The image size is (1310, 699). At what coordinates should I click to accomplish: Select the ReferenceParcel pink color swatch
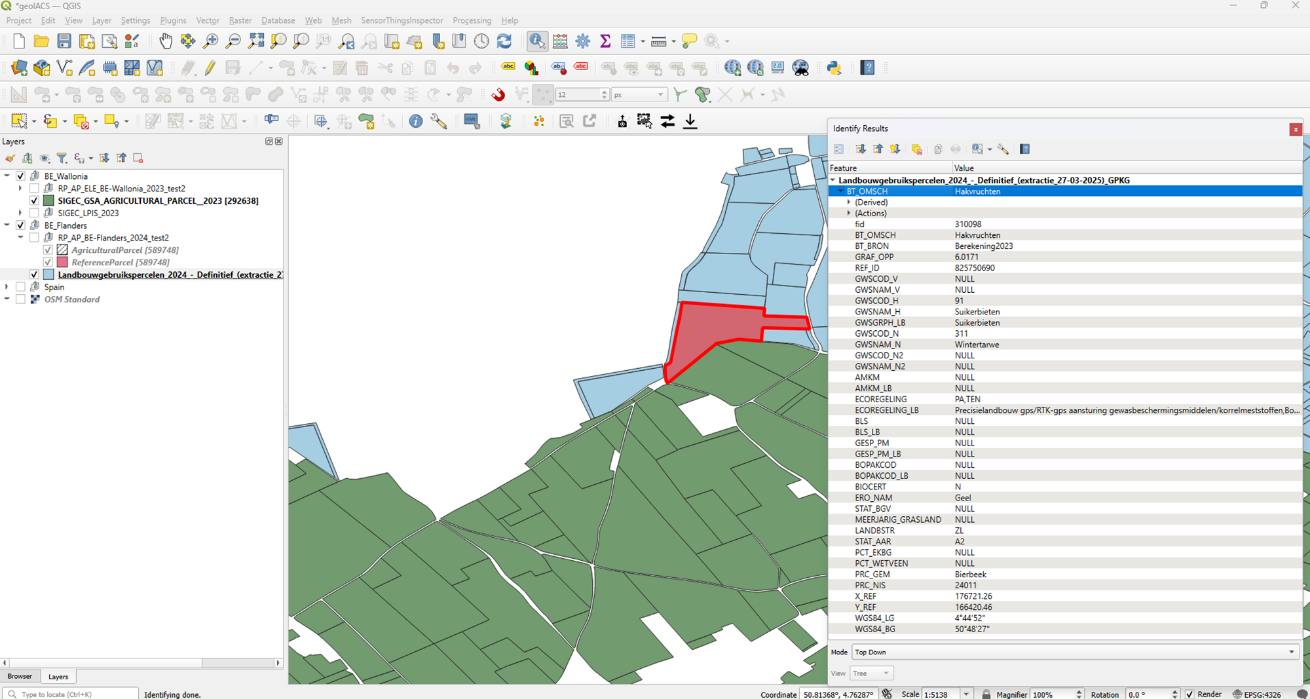(62, 262)
